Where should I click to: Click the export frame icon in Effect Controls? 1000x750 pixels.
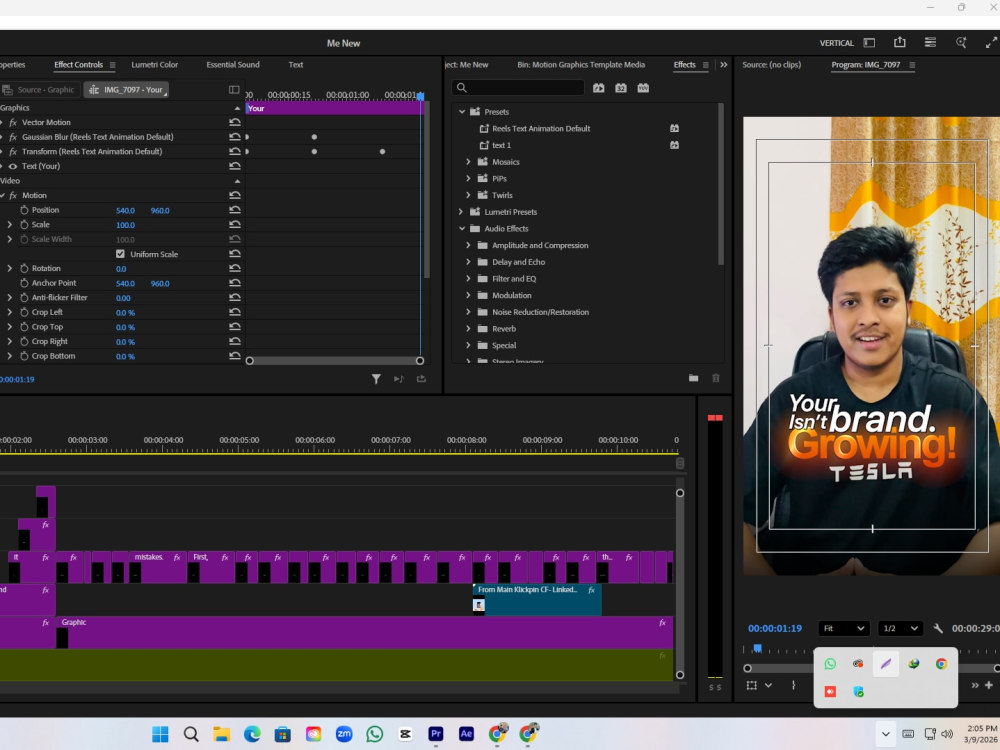tap(422, 379)
